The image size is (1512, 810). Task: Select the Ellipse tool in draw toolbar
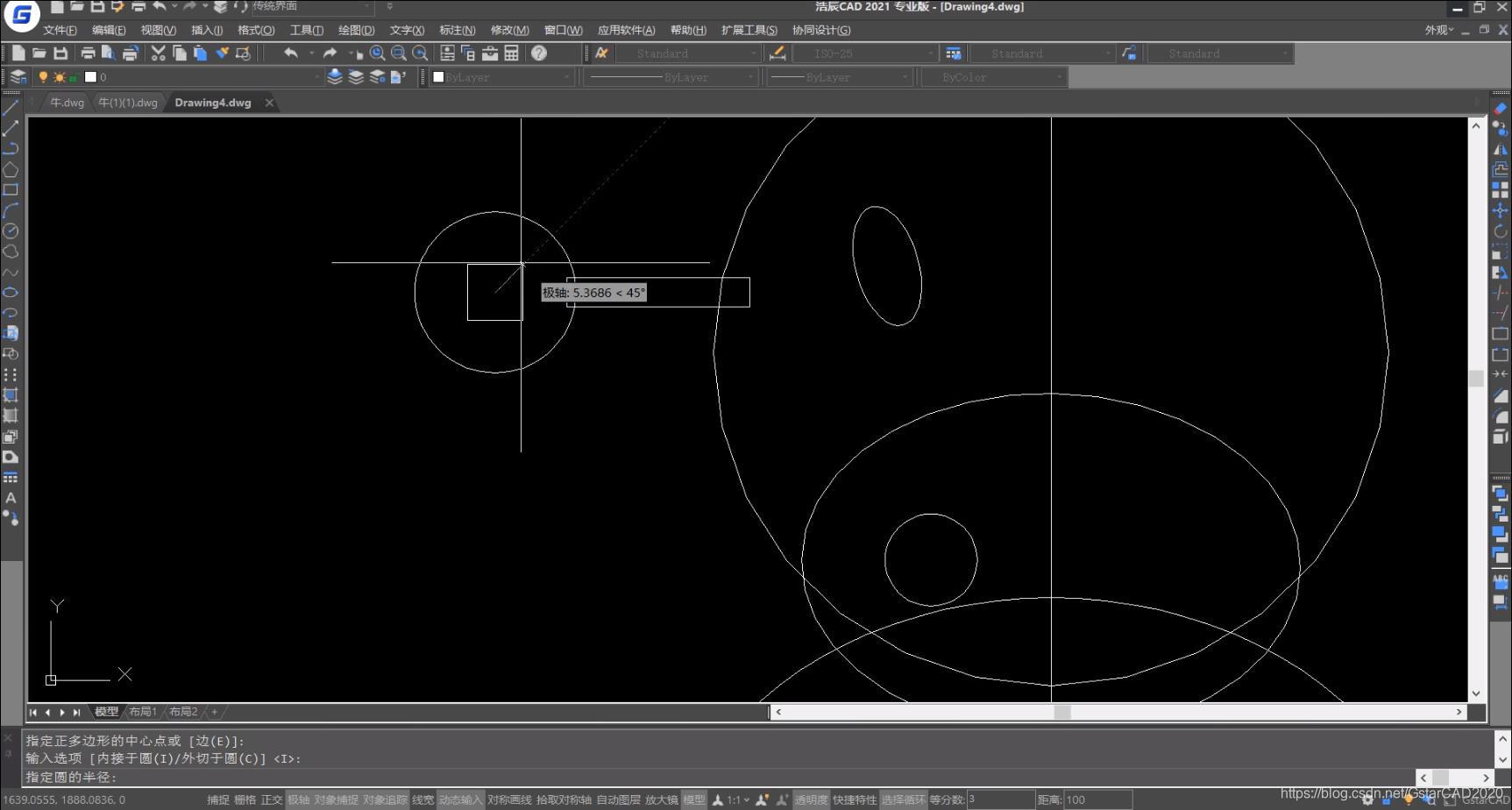11,292
